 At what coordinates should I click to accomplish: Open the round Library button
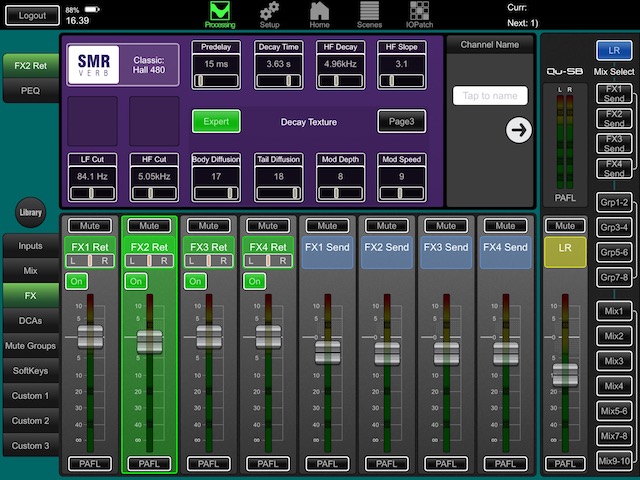click(x=31, y=212)
